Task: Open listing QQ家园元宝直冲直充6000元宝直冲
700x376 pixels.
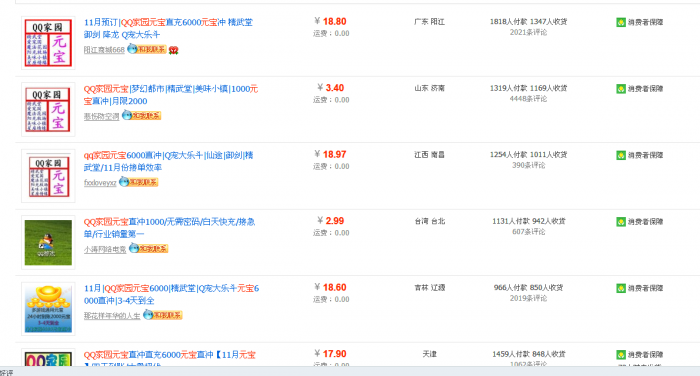Action: tap(170, 359)
